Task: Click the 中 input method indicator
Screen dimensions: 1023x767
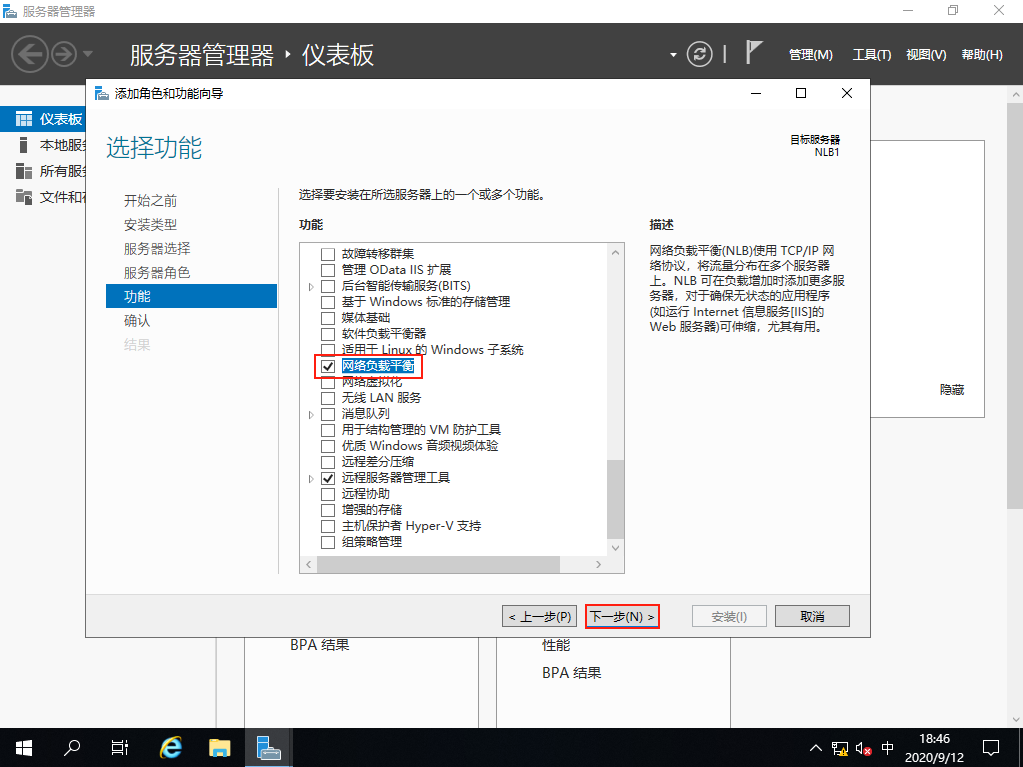Action: pyautogui.click(x=887, y=748)
